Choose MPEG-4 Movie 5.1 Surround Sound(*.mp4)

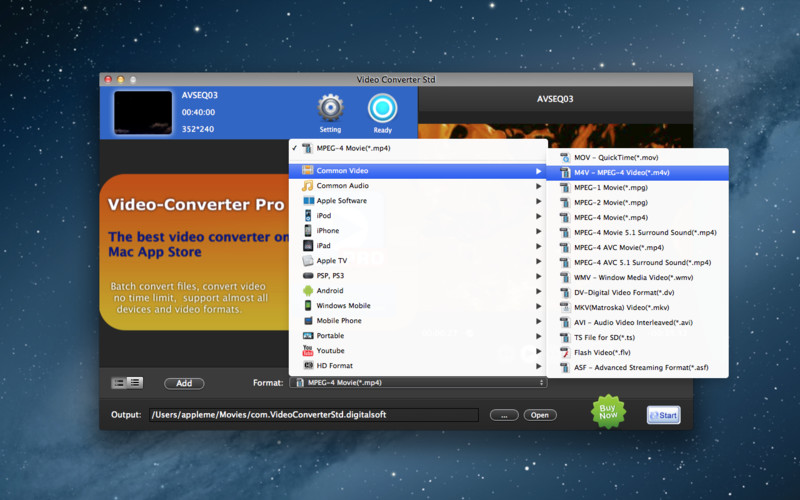(637, 233)
